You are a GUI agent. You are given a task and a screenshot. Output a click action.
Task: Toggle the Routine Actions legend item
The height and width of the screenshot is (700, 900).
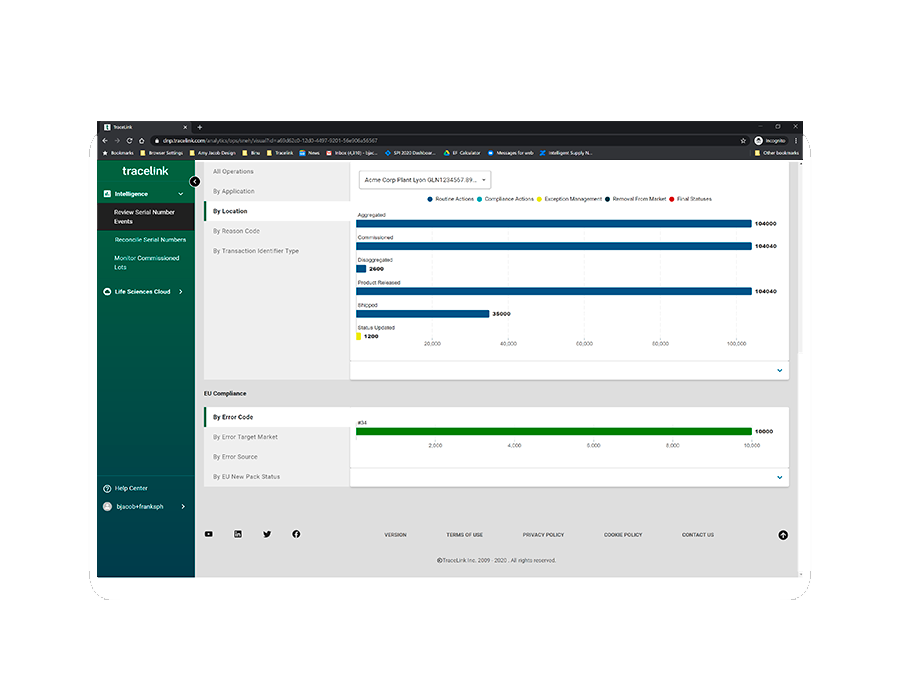[x=451, y=199]
